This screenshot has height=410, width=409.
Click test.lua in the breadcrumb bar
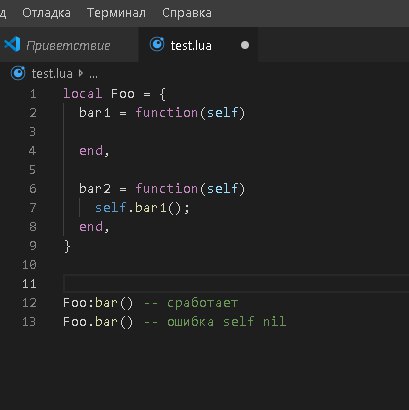52,74
